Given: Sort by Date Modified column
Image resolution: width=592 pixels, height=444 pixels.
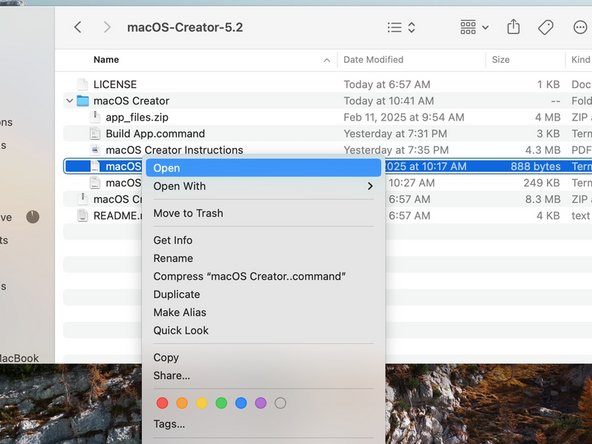Looking at the screenshot, I should coord(373,60).
